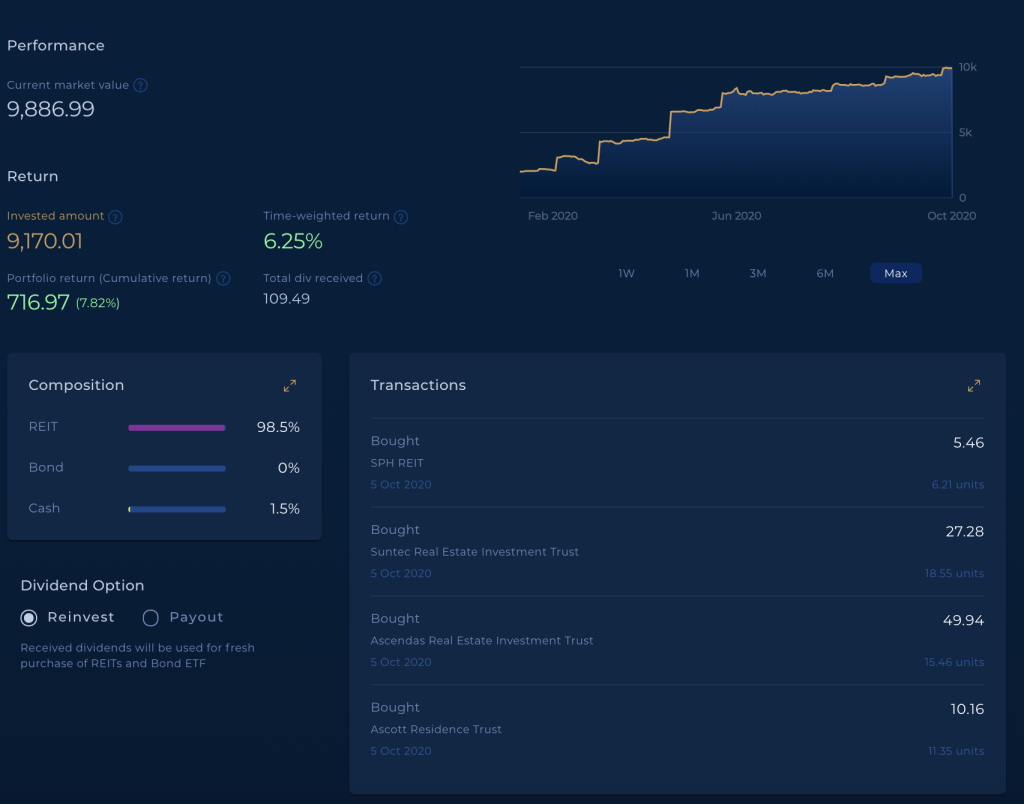The image size is (1024, 804).
Task: Click help icon next to Total div received
Action: 375,279
